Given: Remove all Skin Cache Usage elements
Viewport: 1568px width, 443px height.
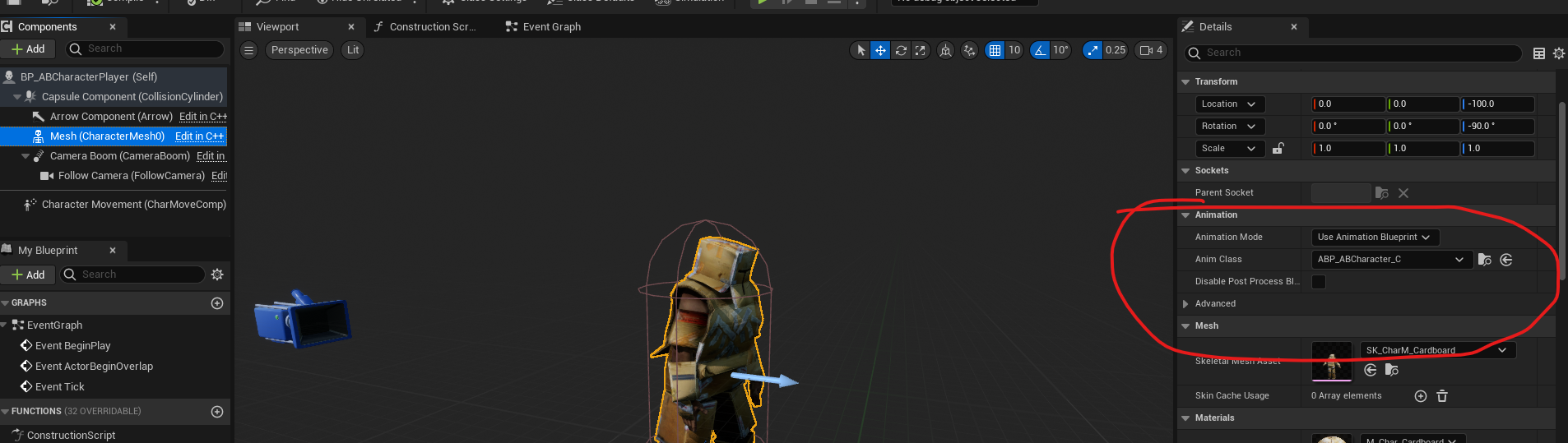Looking at the screenshot, I should coord(1442,396).
